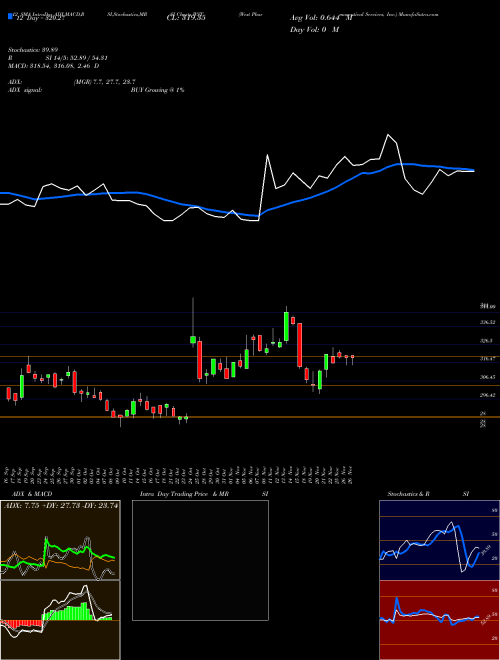Click the 306.45 price axis label
The height and width of the screenshot is (660, 500).
coord(487,377)
